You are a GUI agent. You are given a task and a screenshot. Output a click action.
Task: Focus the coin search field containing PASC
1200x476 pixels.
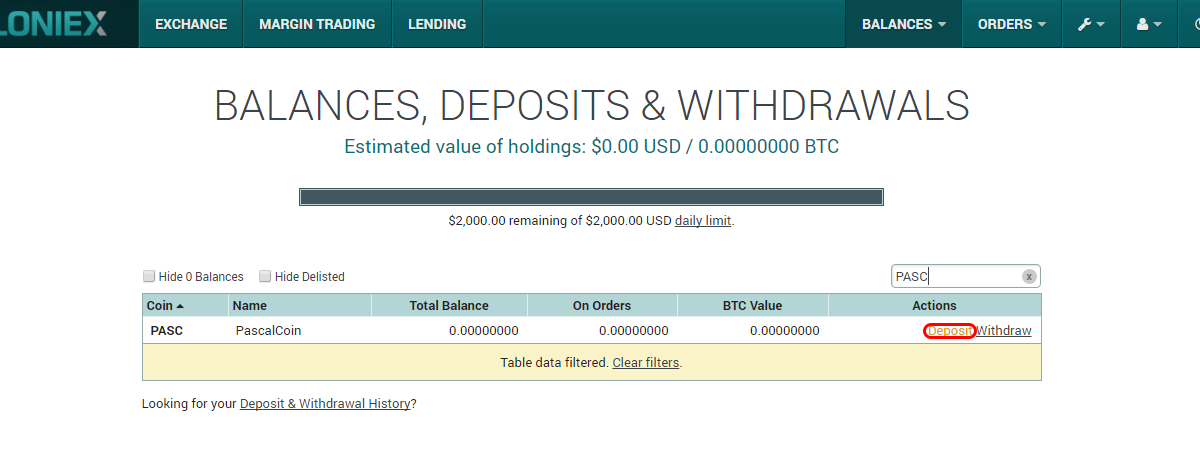click(957, 277)
